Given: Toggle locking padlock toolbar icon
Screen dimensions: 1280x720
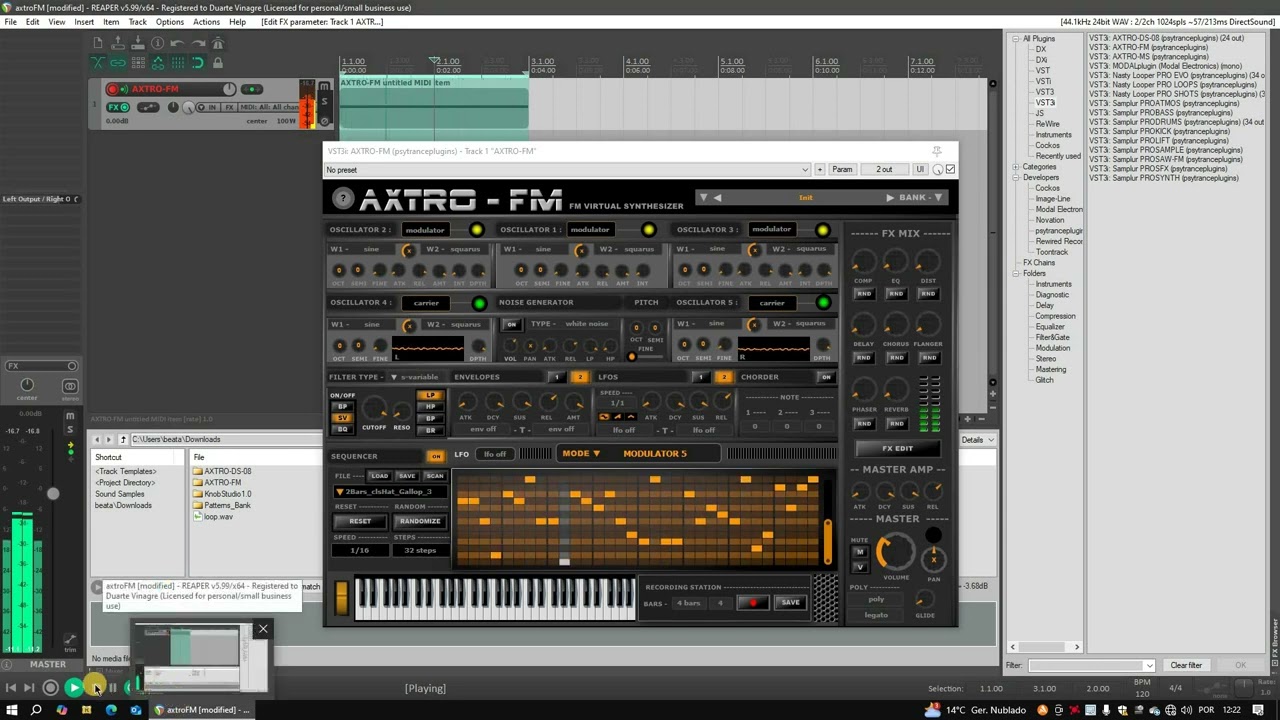Looking at the screenshot, I should 218,62.
